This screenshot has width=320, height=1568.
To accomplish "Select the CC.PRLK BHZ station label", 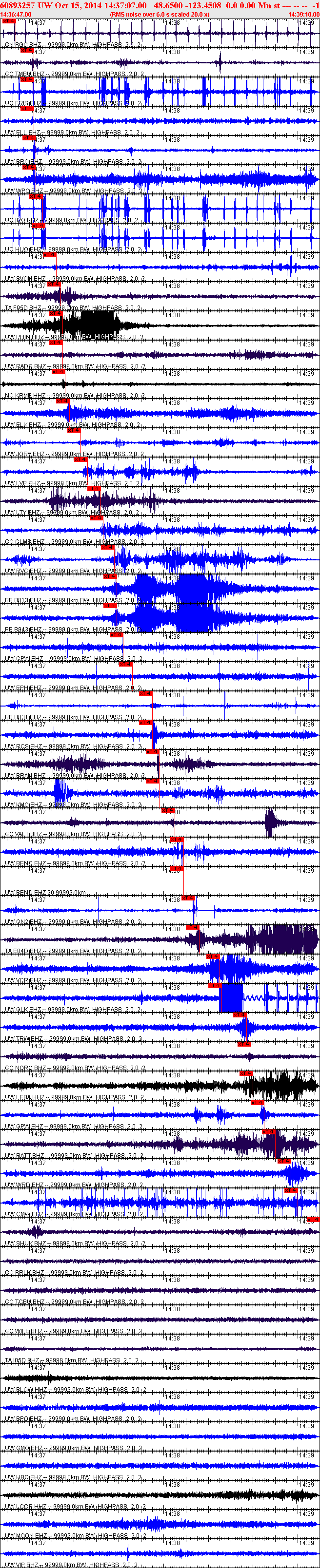I will (x=74, y=1272).
